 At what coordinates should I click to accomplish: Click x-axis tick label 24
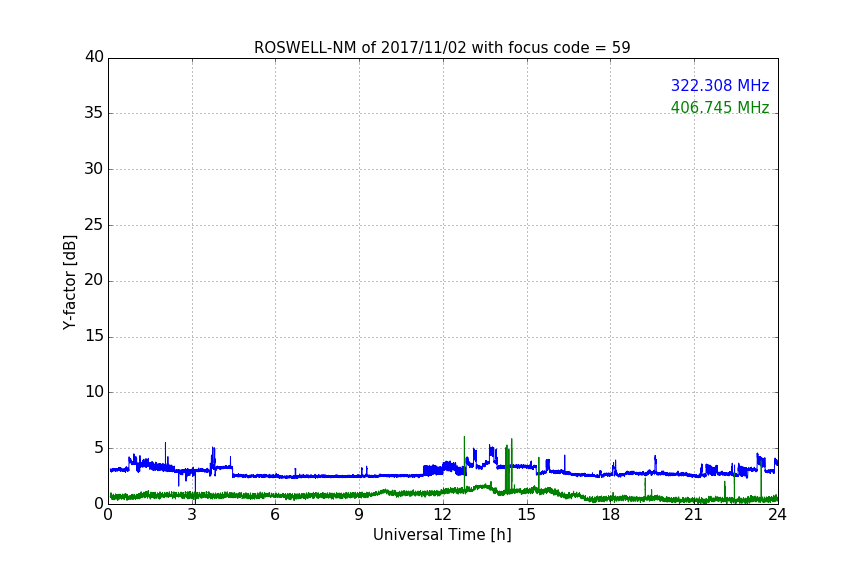(x=777, y=515)
